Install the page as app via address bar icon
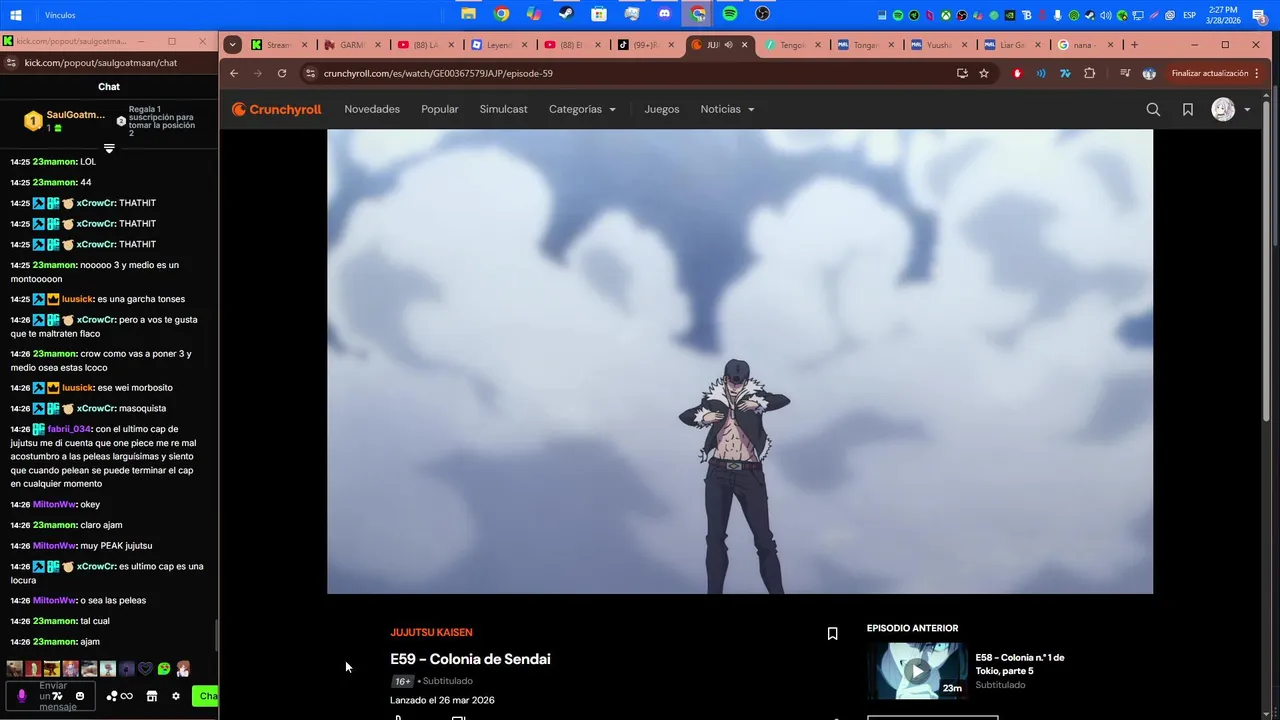Image resolution: width=1280 pixels, height=720 pixels. pyautogui.click(x=962, y=73)
